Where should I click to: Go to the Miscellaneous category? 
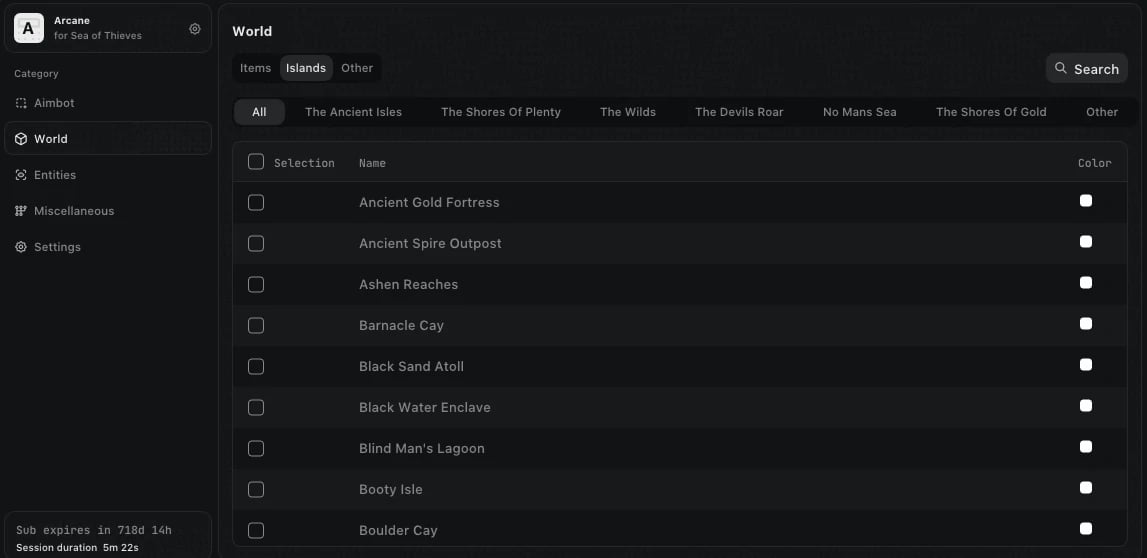(x=73, y=211)
